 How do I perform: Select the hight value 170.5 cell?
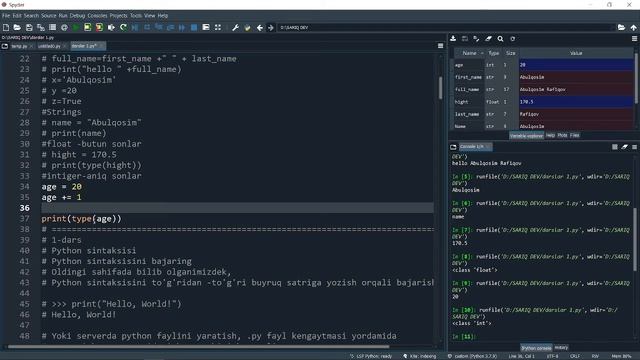pos(576,102)
